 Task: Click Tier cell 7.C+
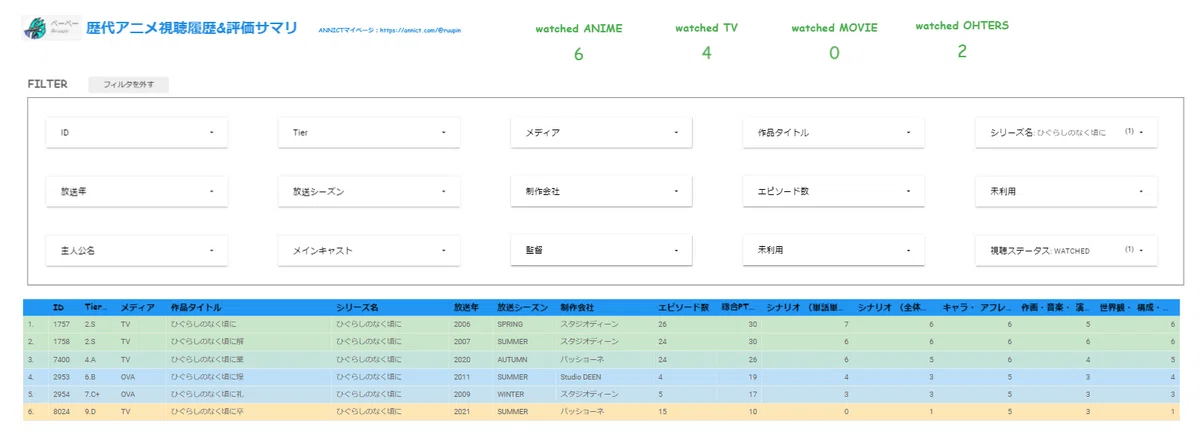pyautogui.click(x=94, y=394)
